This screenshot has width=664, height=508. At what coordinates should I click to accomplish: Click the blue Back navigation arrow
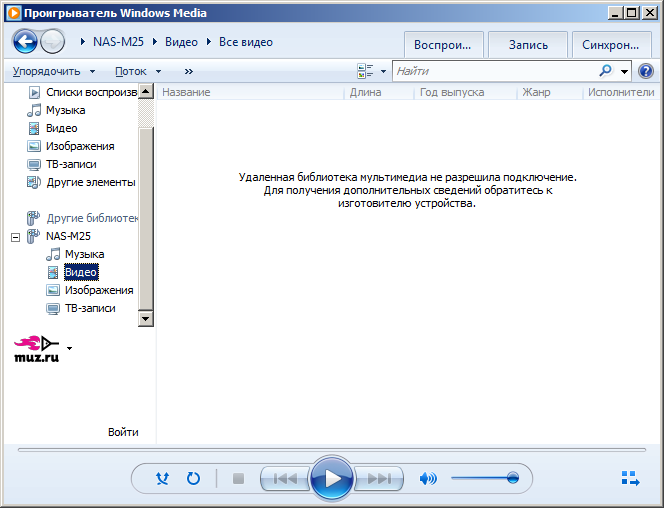[25, 42]
